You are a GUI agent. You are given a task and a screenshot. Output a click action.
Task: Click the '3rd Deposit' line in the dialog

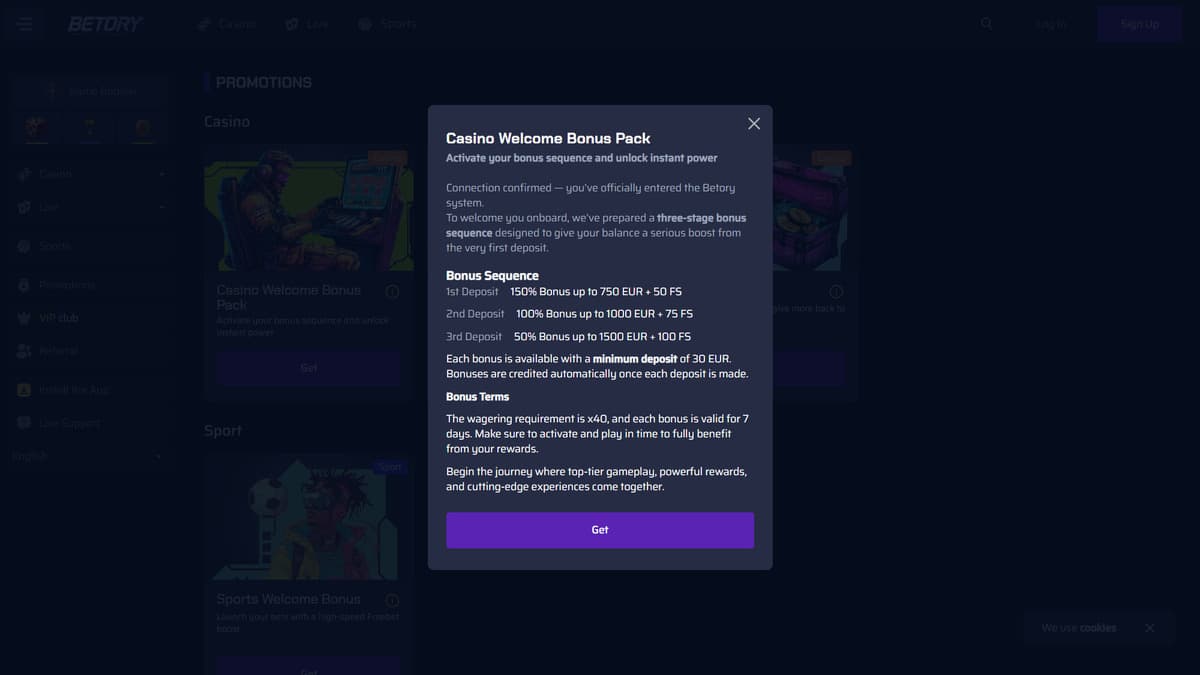pos(568,337)
